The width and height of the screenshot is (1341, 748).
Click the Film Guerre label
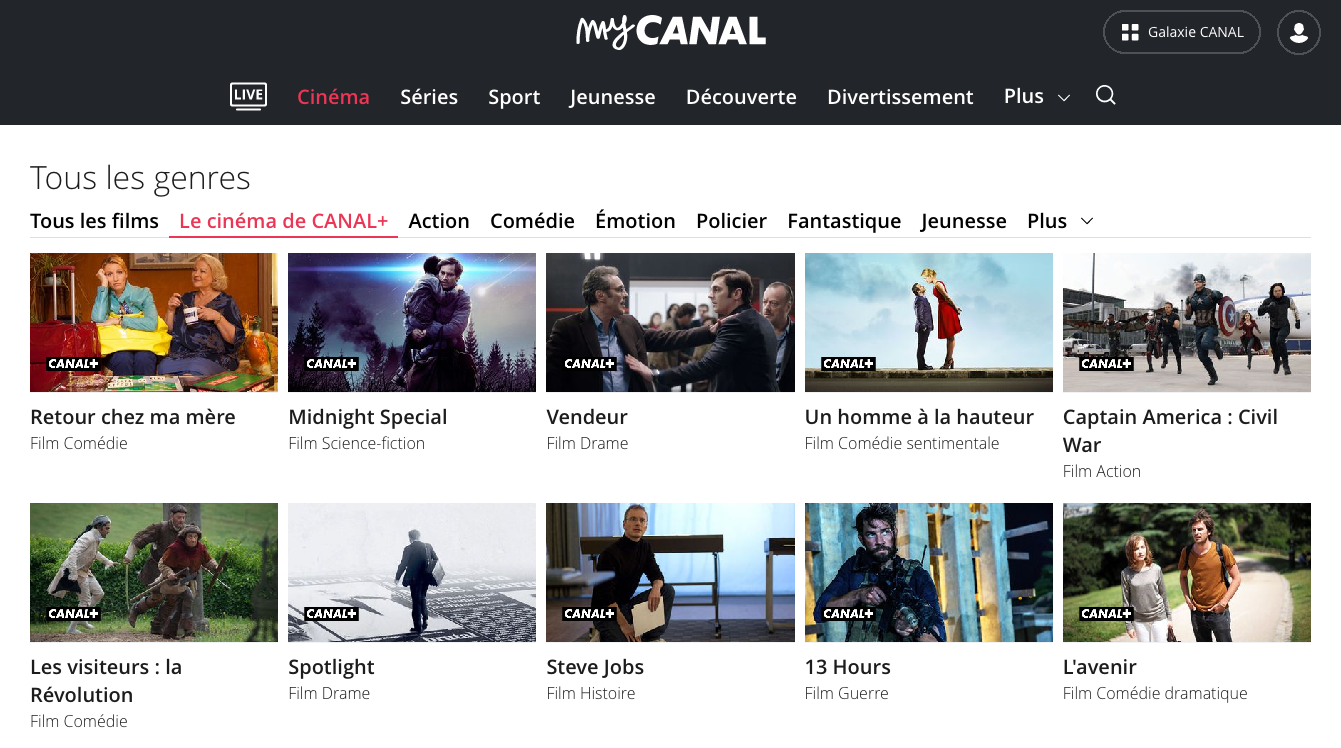(847, 693)
